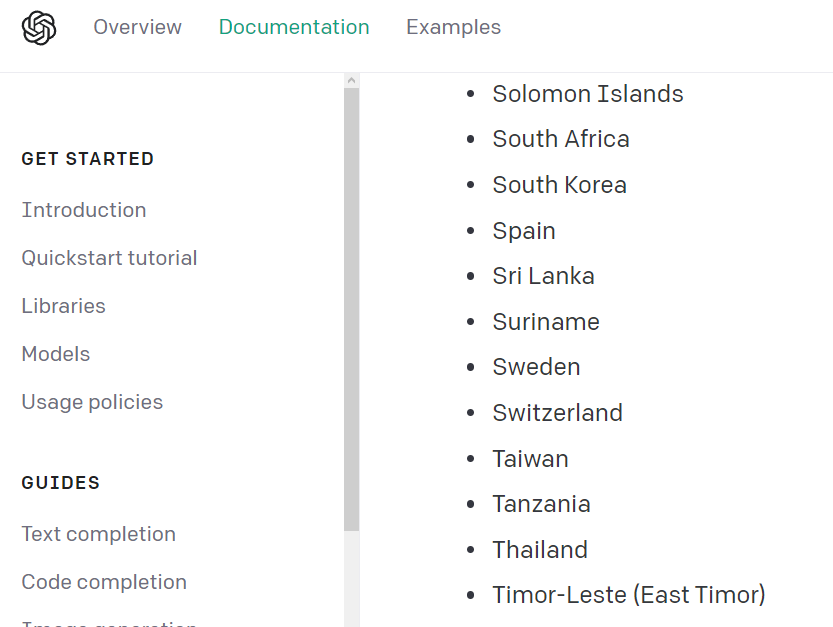Go to the Examples tab
This screenshot has height=627, width=833.
click(453, 28)
